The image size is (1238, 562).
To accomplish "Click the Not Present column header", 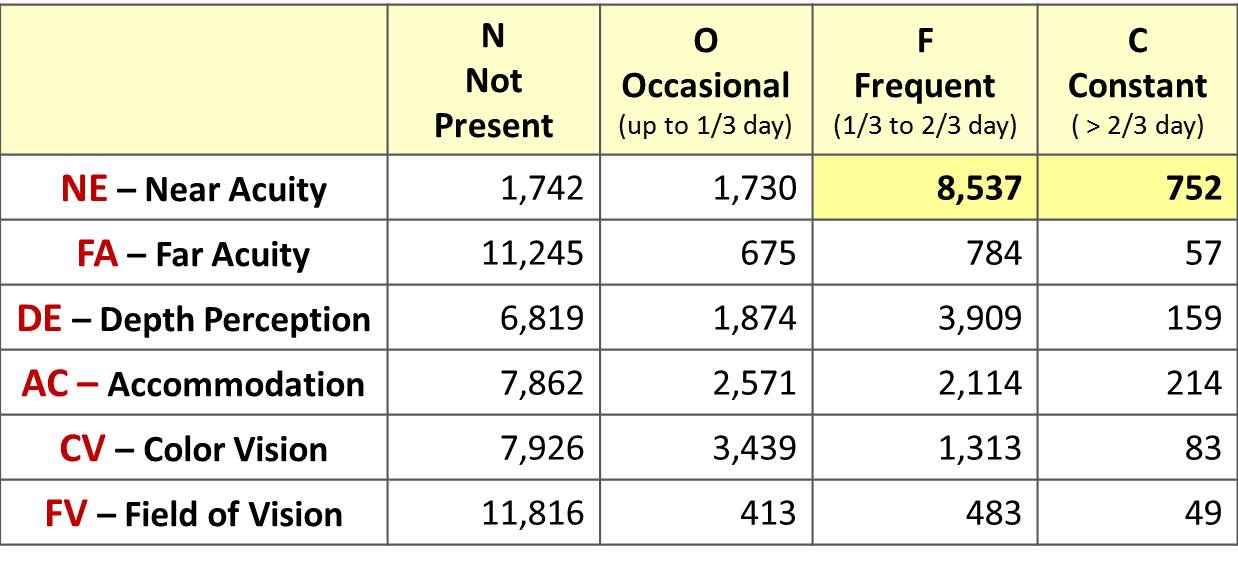I will click(x=494, y=81).
